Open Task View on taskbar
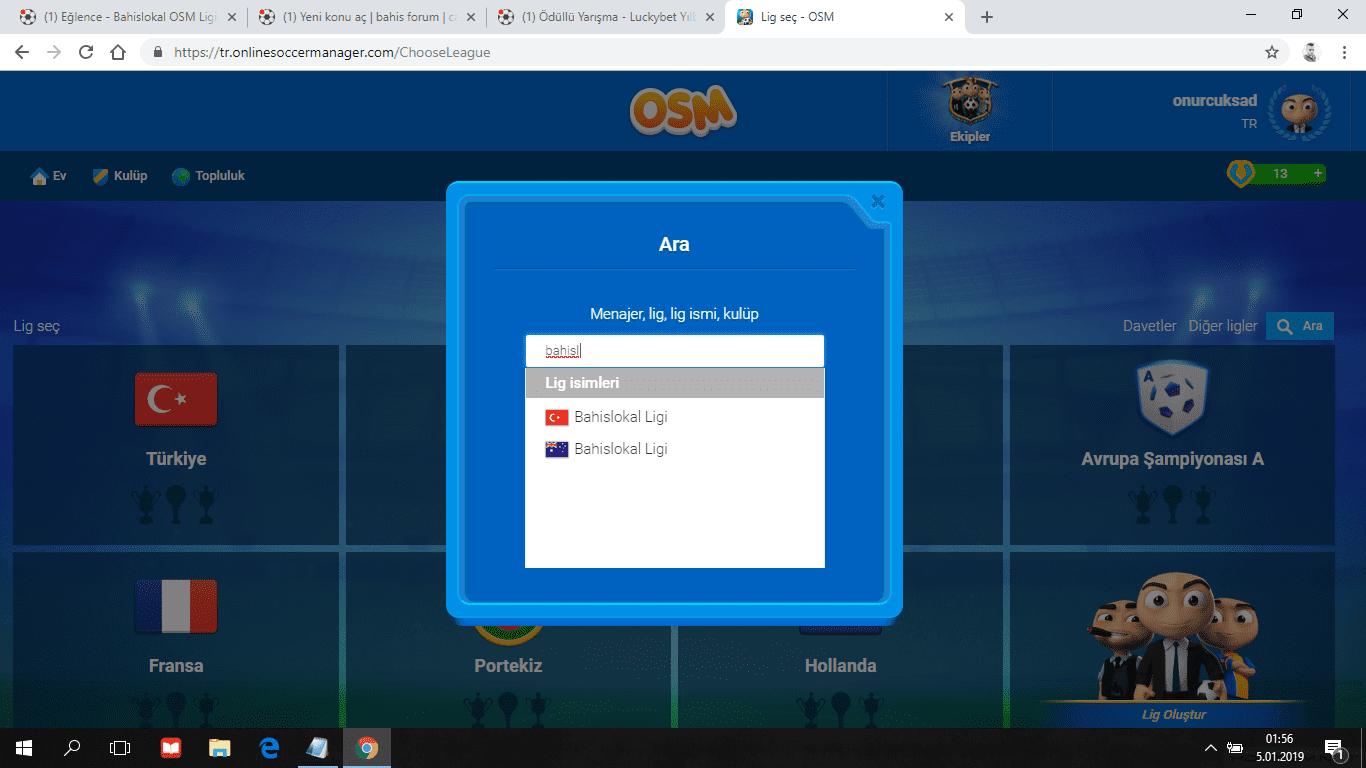 [120, 748]
